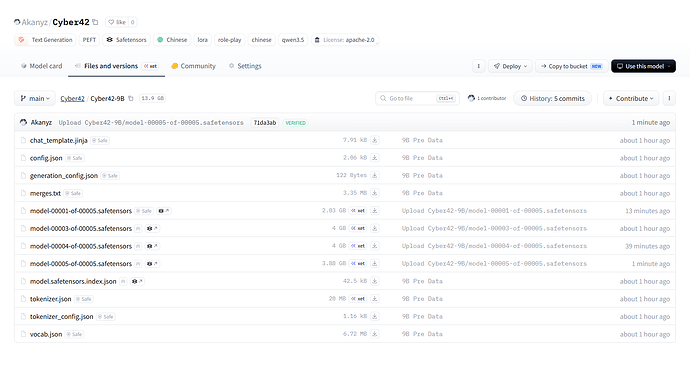Download tokenizer.json
This screenshot has width=690, height=380.
(x=374, y=299)
